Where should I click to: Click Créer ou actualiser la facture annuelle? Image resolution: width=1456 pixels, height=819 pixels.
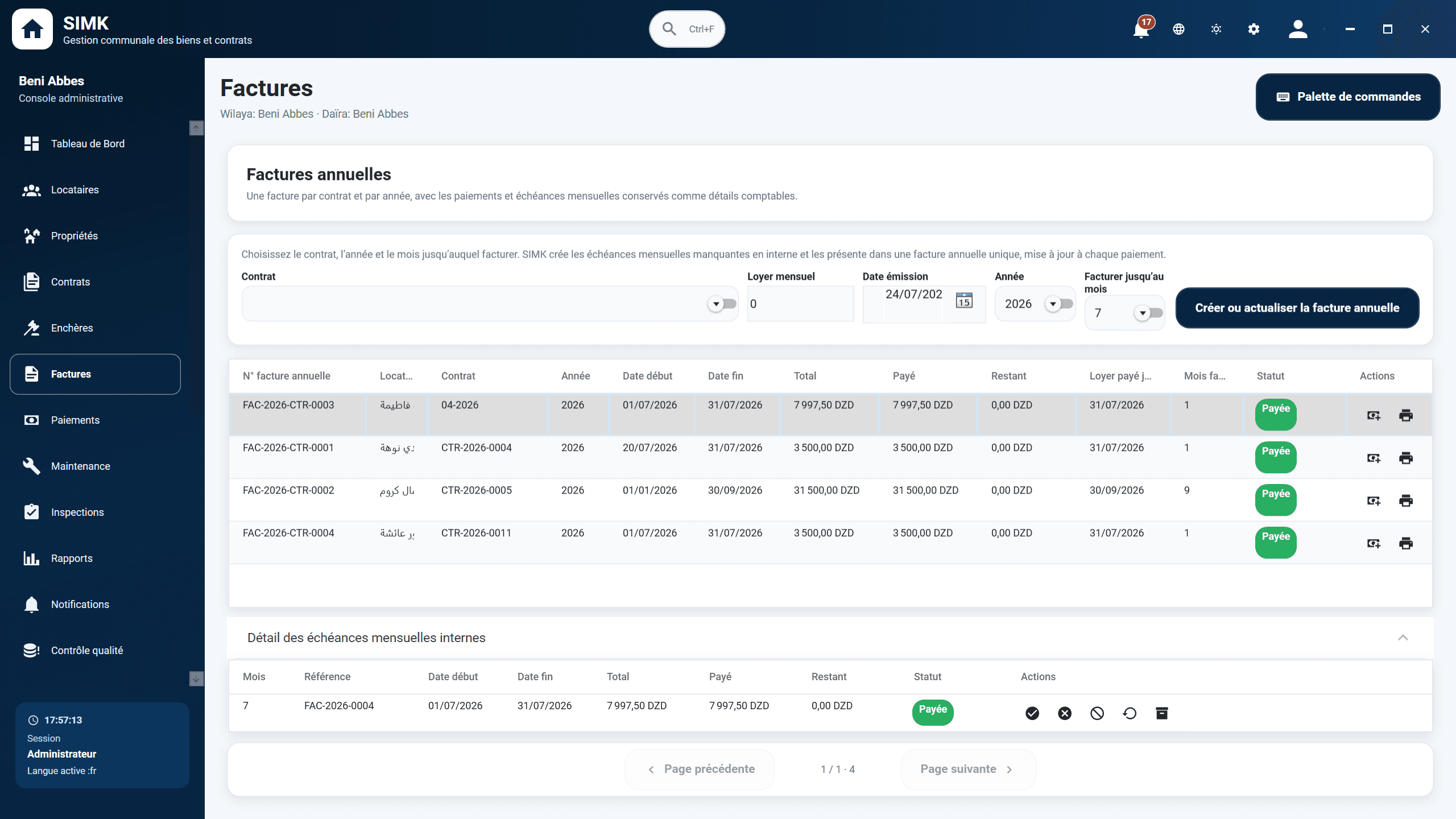tap(1297, 308)
